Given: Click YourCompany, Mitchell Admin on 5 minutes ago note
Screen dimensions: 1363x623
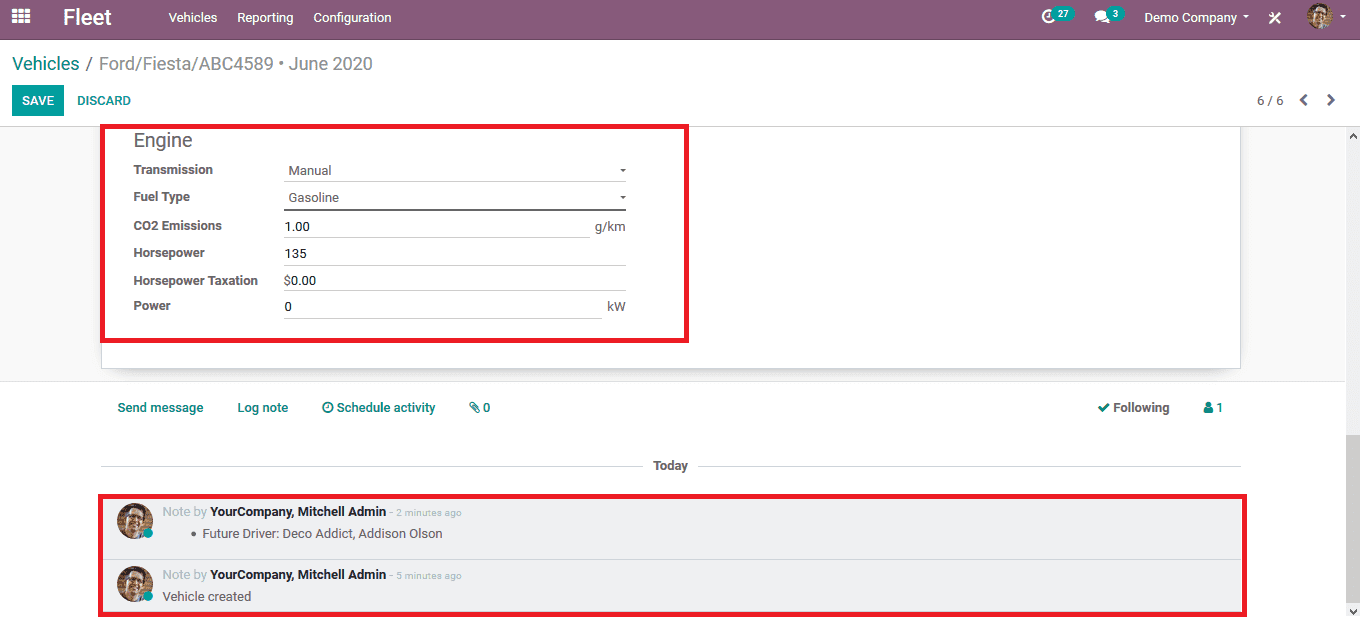Looking at the screenshot, I should (298, 575).
